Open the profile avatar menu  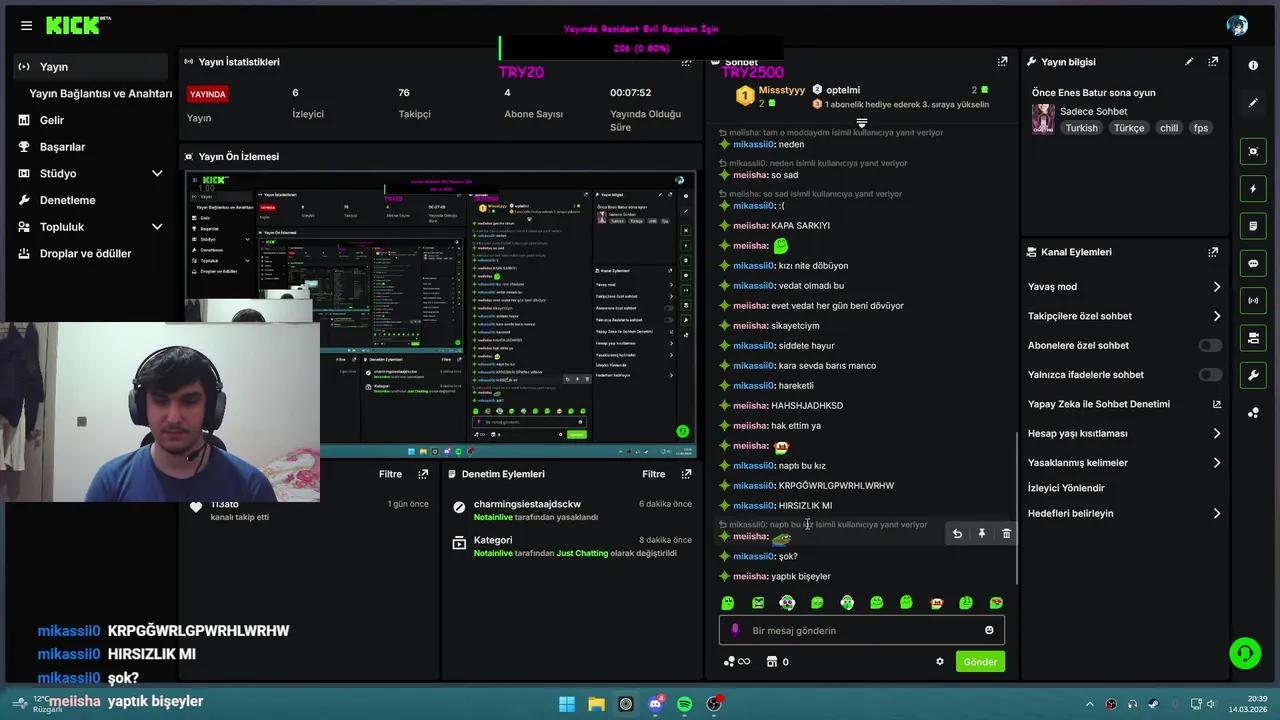point(1237,25)
